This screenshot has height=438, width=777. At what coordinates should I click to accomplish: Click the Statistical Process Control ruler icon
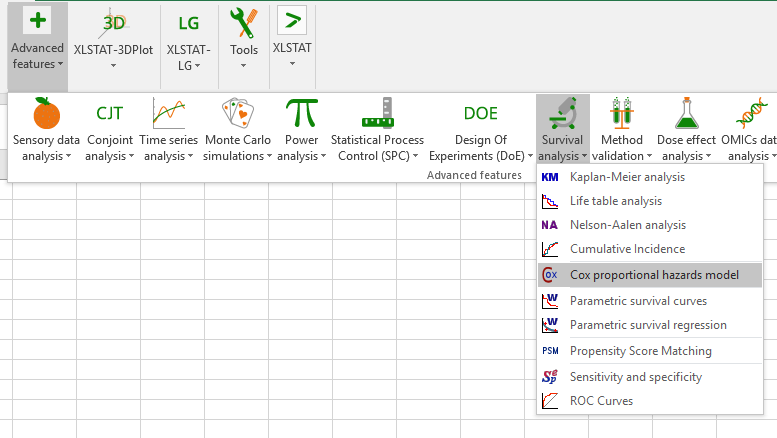[378, 113]
